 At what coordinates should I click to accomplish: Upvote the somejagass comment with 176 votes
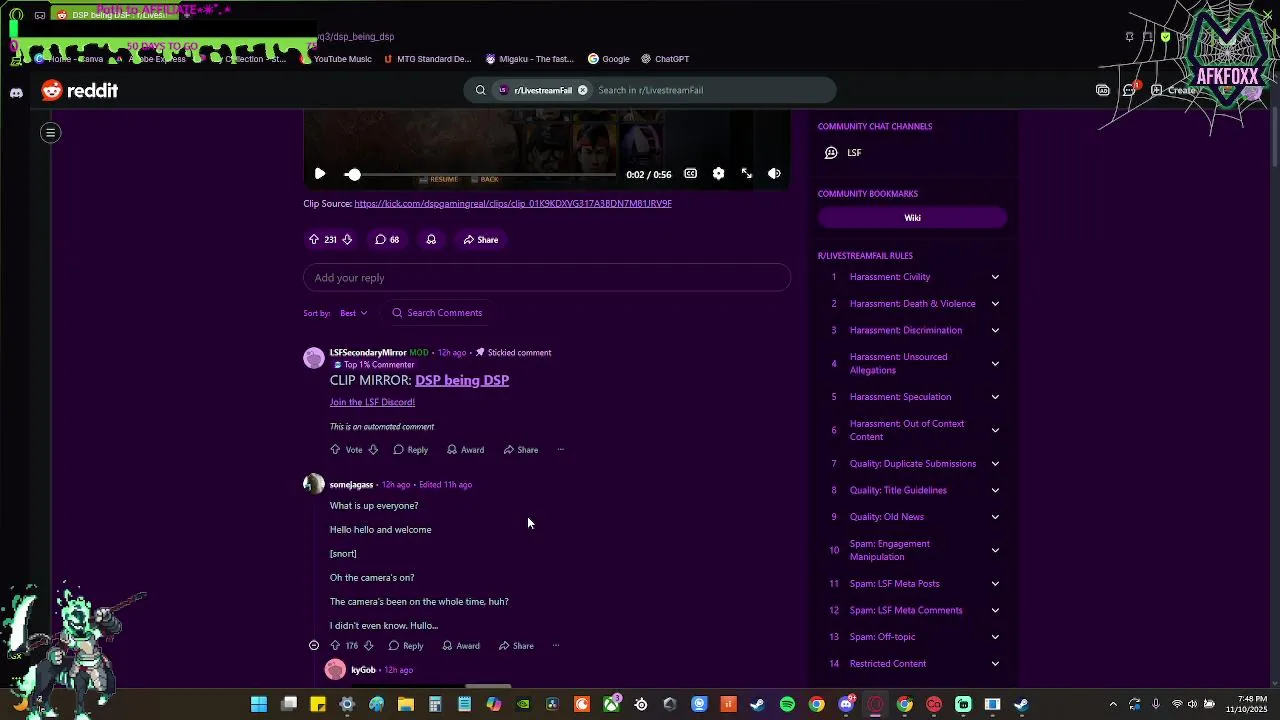(335, 646)
